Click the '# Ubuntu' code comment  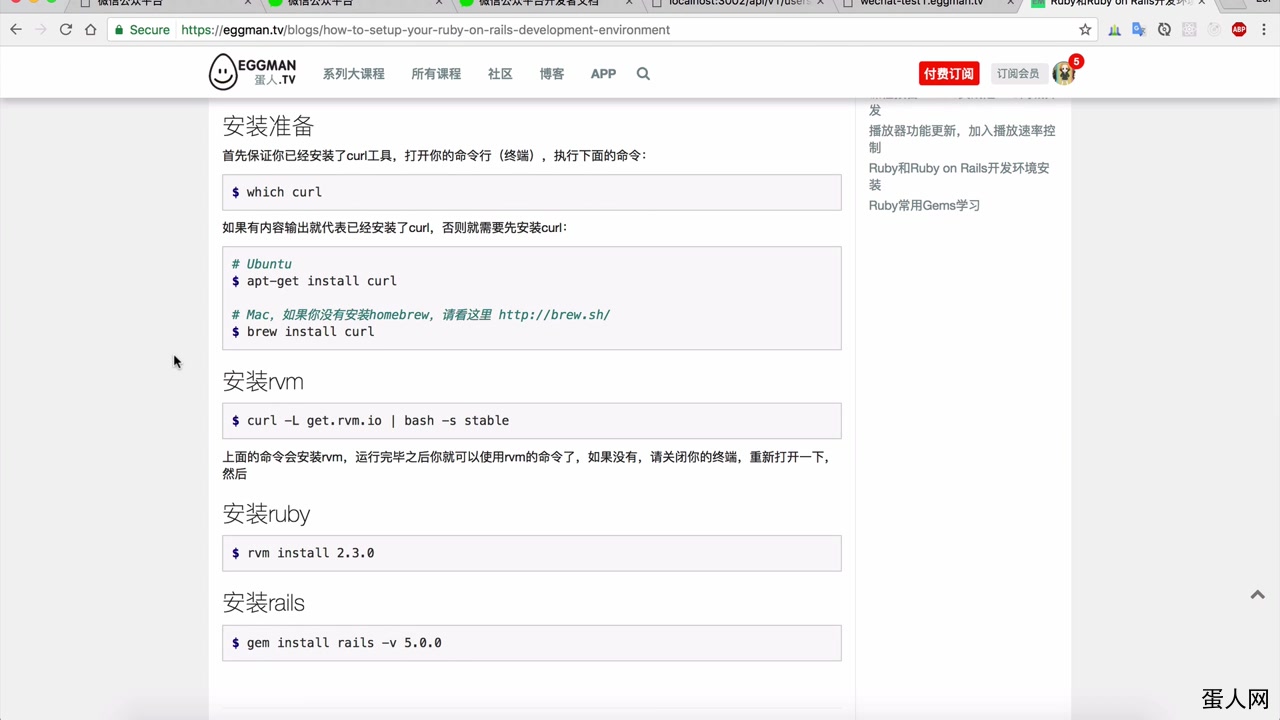coord(262,264)
